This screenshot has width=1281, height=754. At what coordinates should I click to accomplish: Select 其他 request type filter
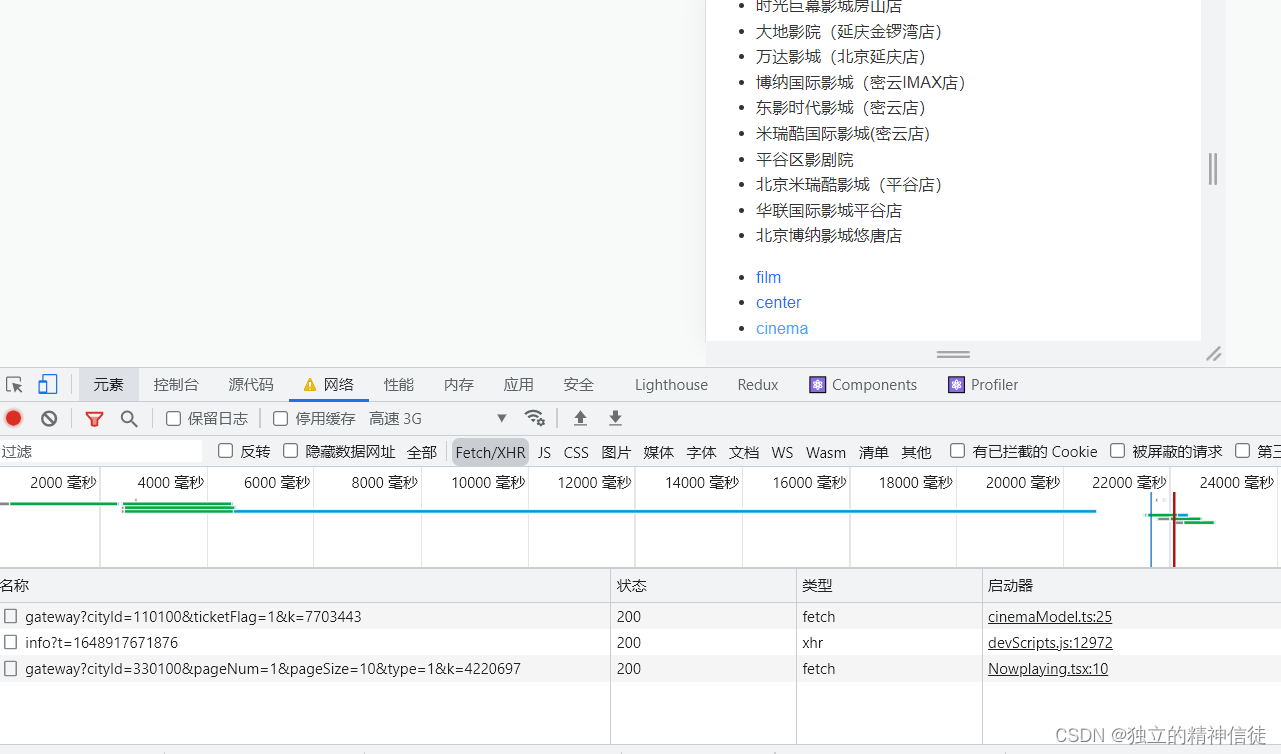(916, 452)
